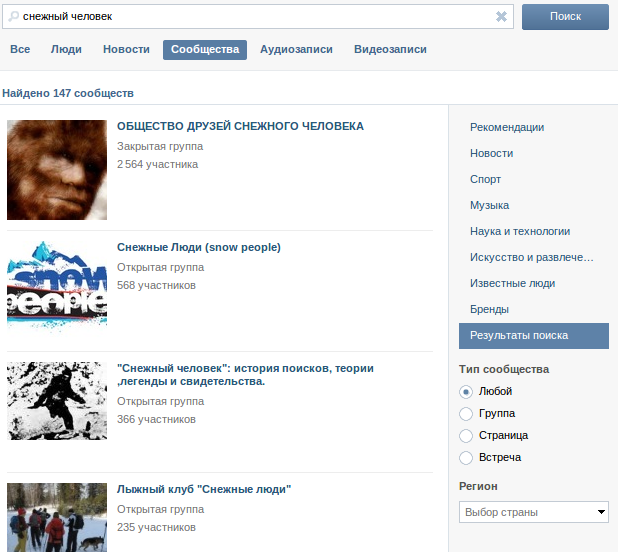Click the 2 564 участника text
618x552 pixels.
(157, 164)
